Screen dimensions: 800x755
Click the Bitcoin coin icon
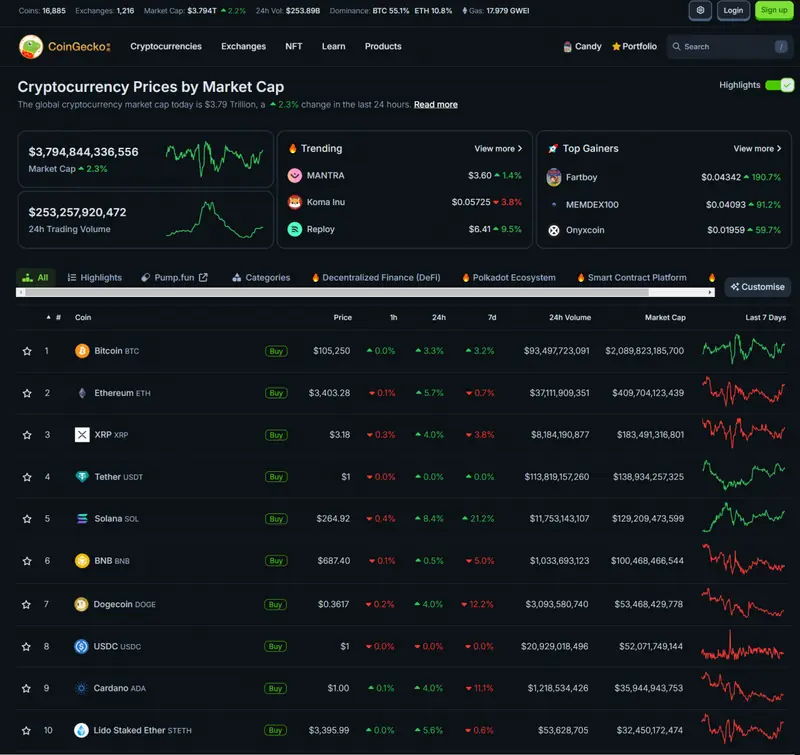(x=82, y=351)
